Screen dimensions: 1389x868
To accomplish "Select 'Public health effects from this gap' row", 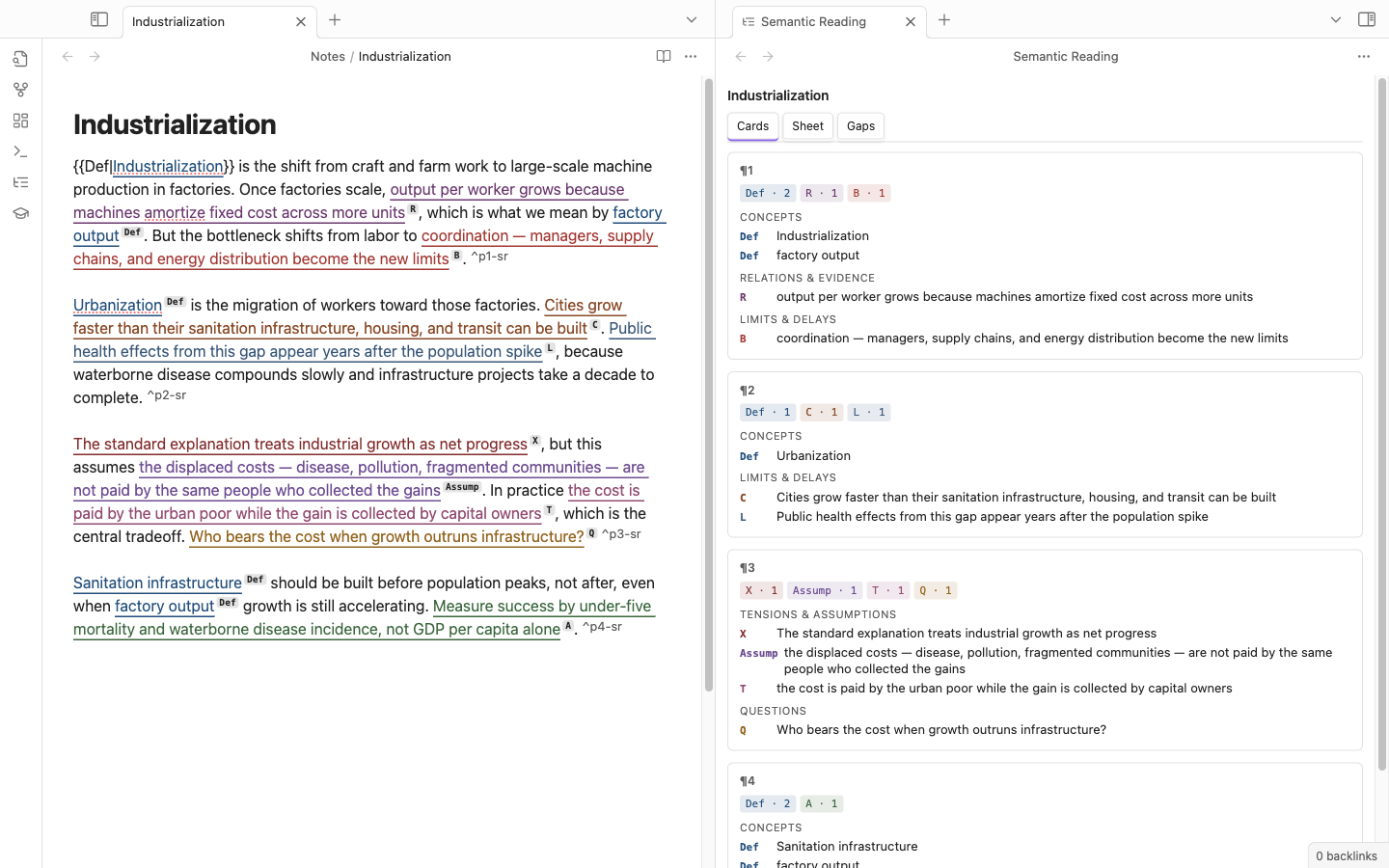I will (x=1045, y=517).
